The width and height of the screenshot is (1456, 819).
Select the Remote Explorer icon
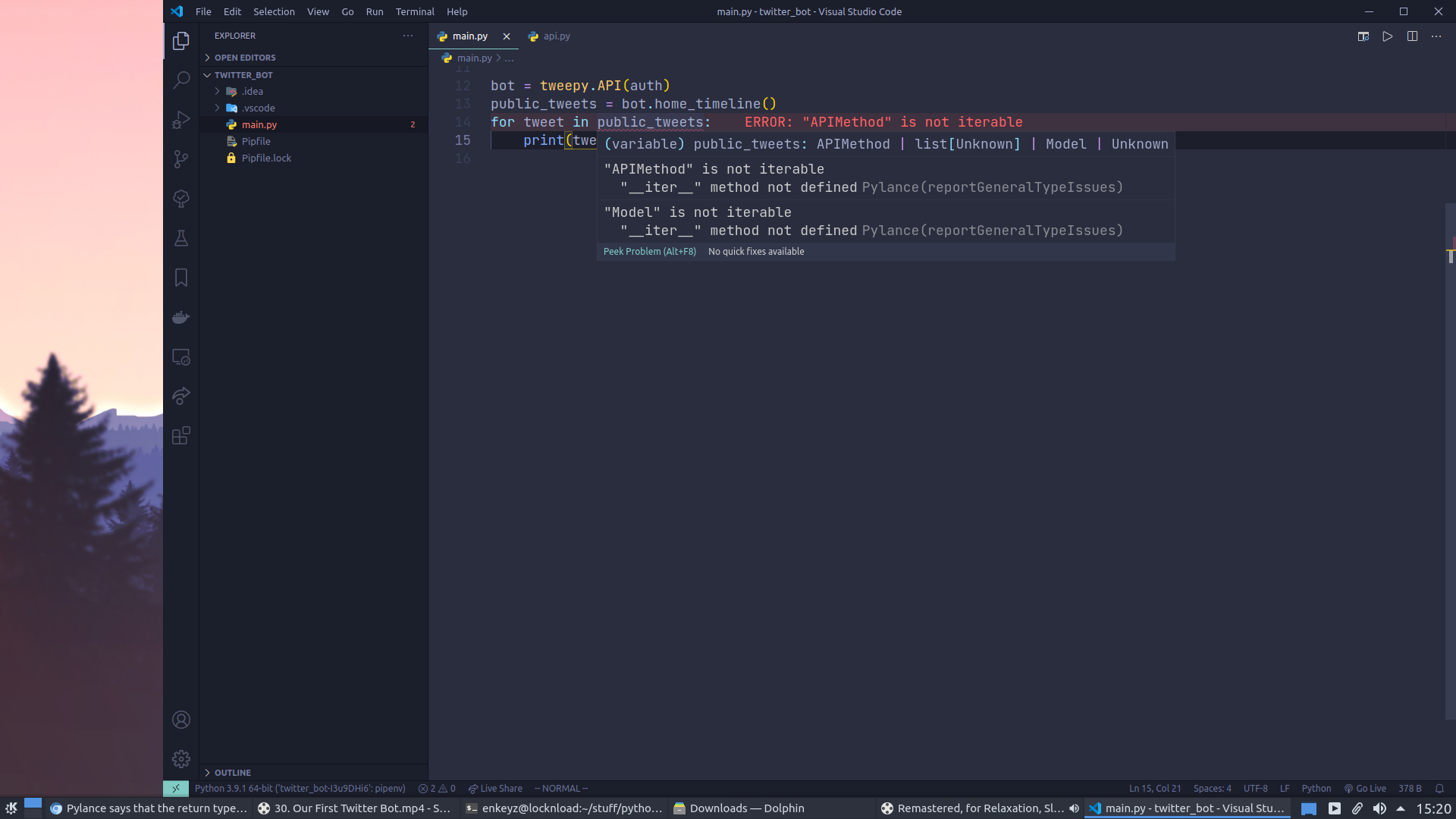[x=180, y=356]
